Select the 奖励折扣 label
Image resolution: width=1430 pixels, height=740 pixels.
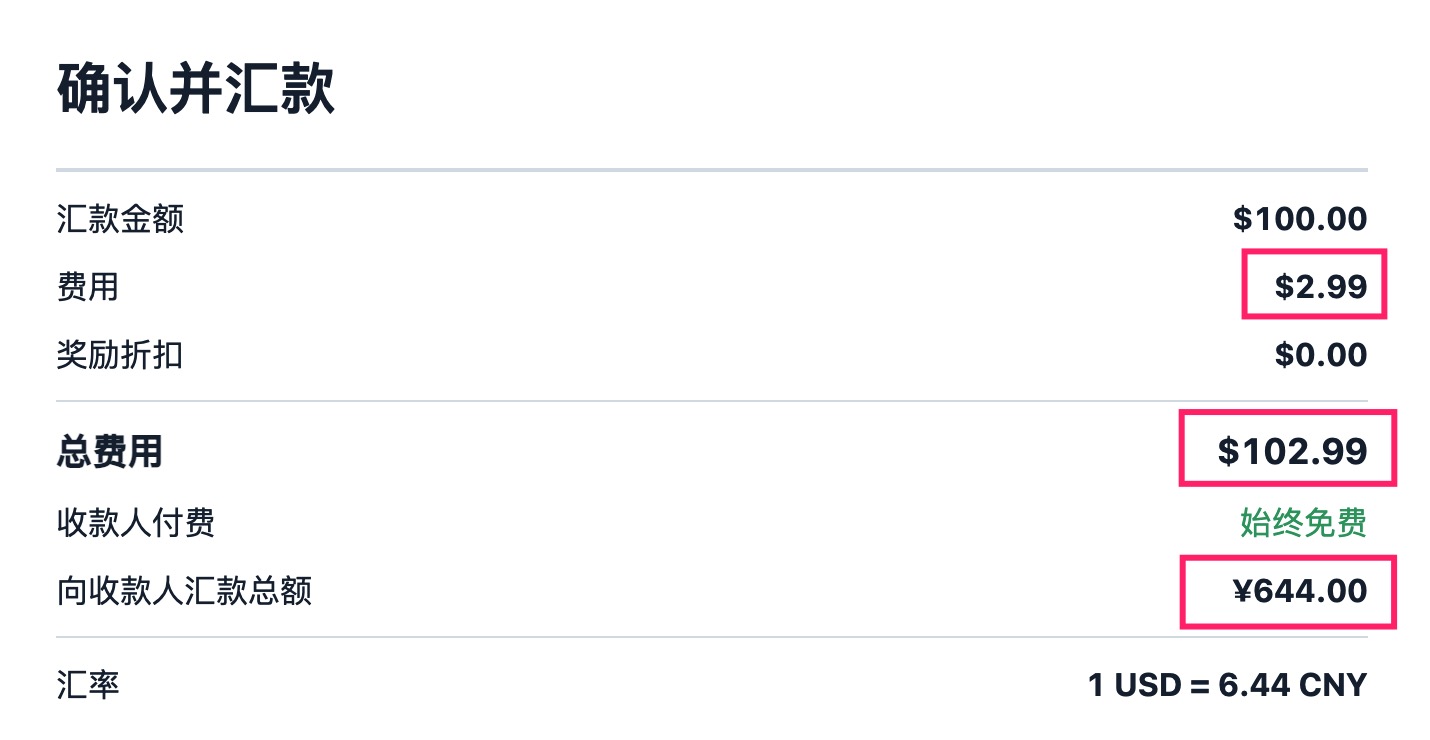120,355
